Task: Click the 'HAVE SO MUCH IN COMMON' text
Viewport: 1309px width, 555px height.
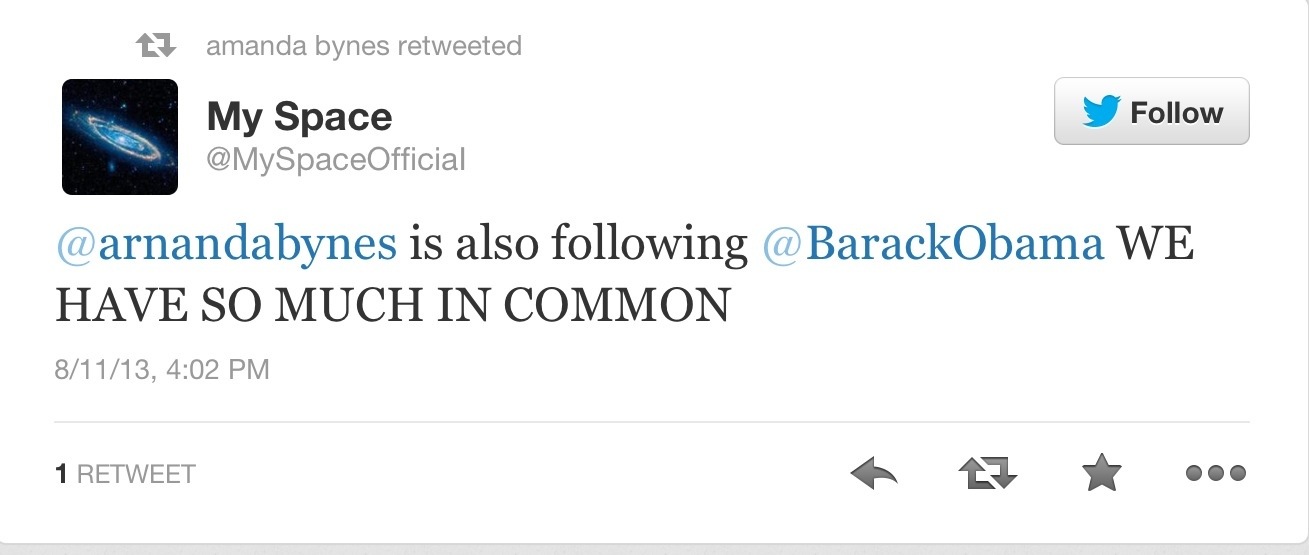Action: 392,306
